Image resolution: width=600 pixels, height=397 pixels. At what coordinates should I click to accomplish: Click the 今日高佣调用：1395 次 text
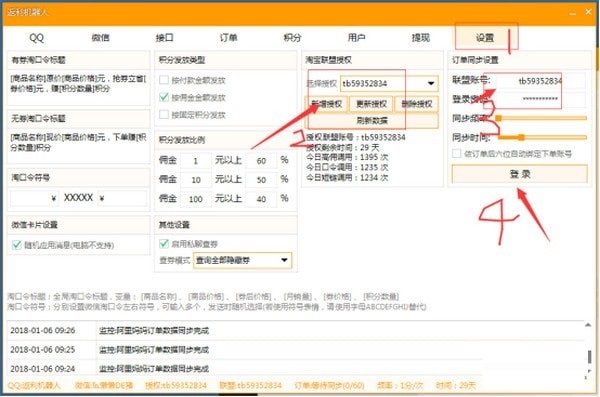[347, 157]
